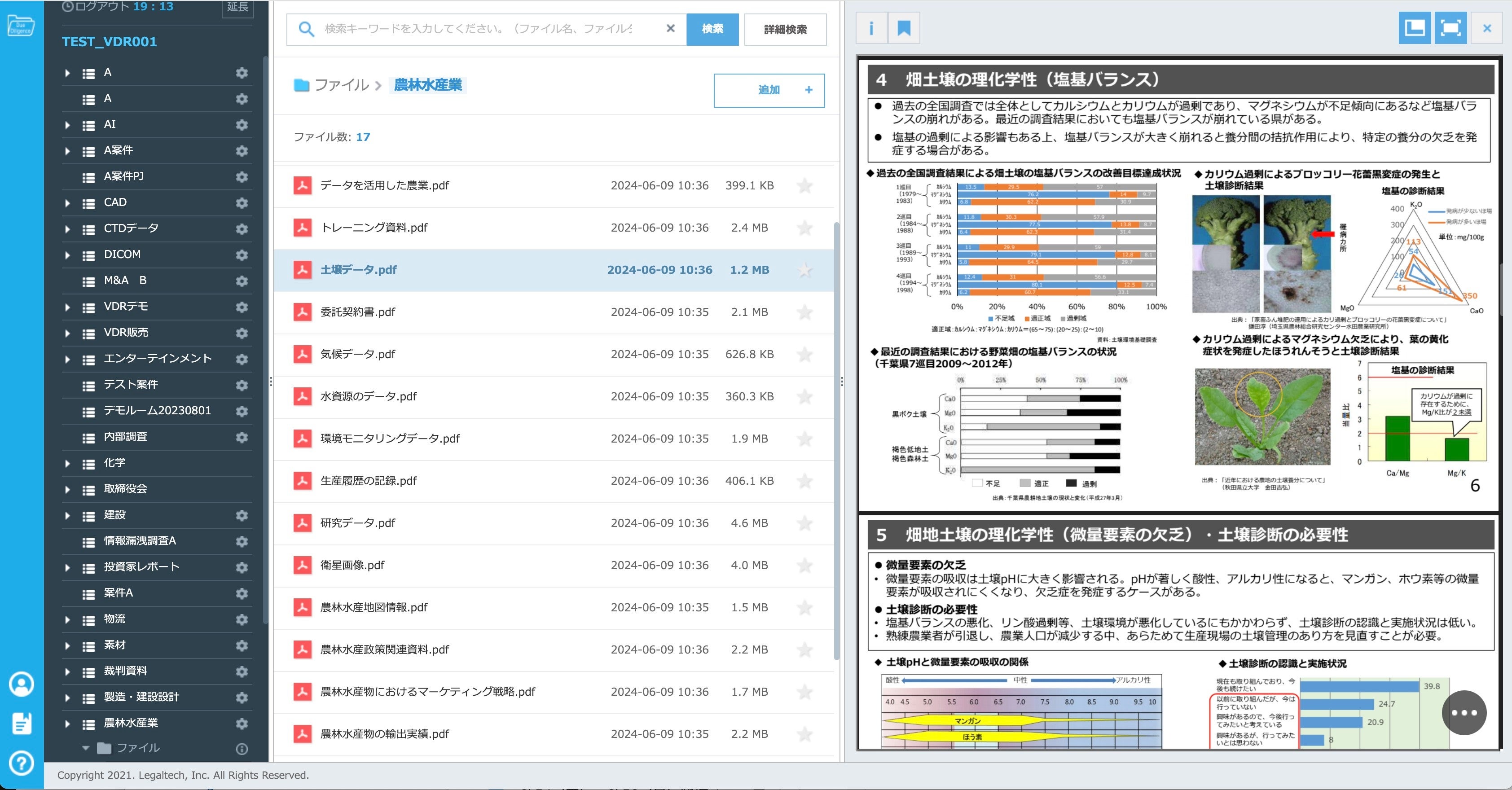
Task: Open the user account icon in sidebar
Action: coord(22,684)
